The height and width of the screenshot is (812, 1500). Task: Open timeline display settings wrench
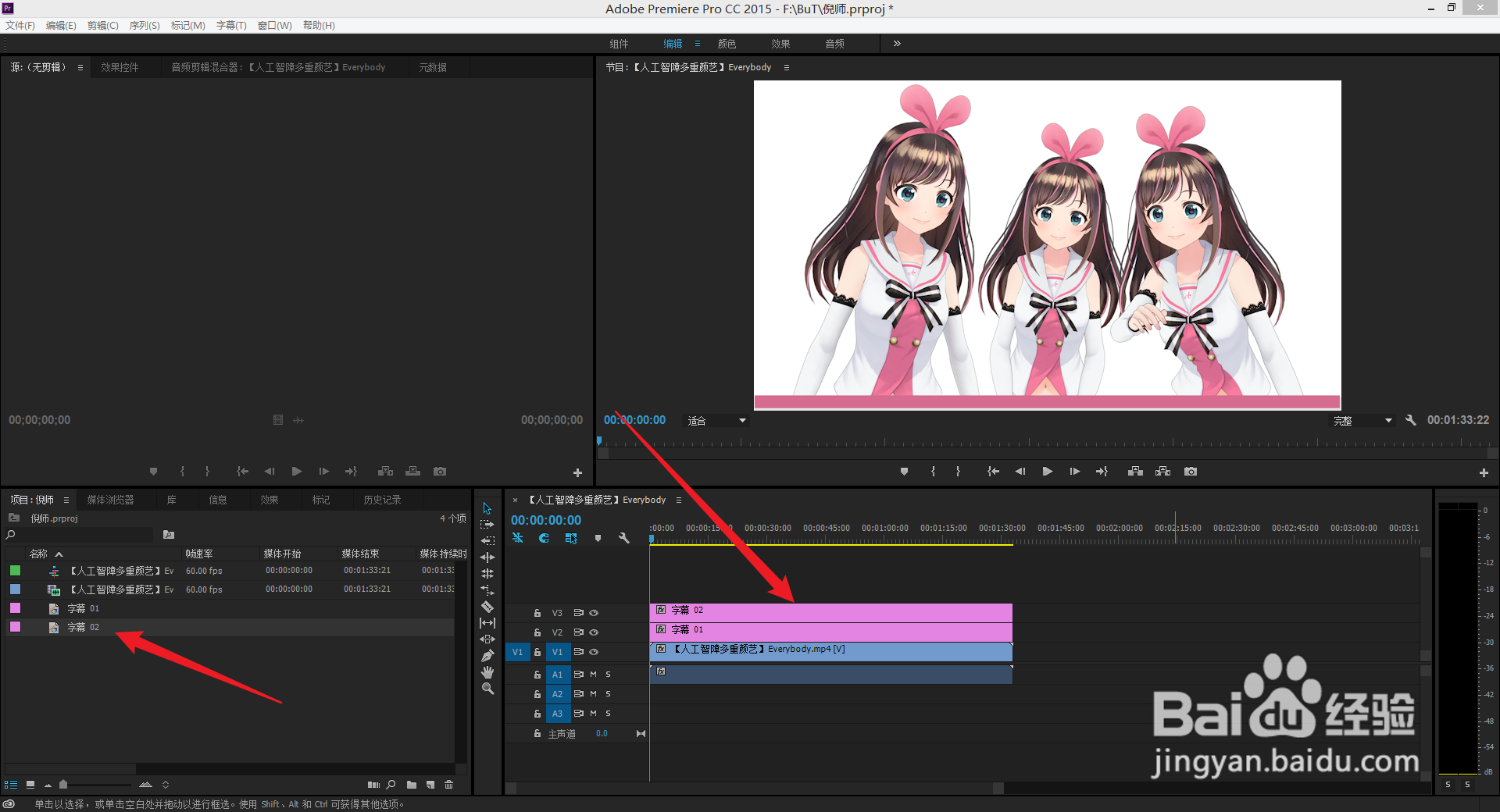[624, 538]
